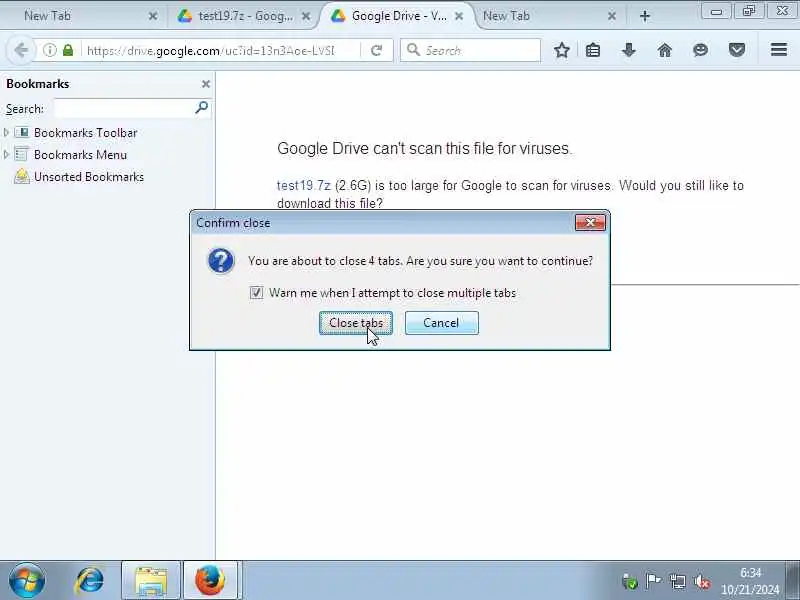Click the green padlock security icon
Viewport: 800px width, 600px height.
(68, 50)
